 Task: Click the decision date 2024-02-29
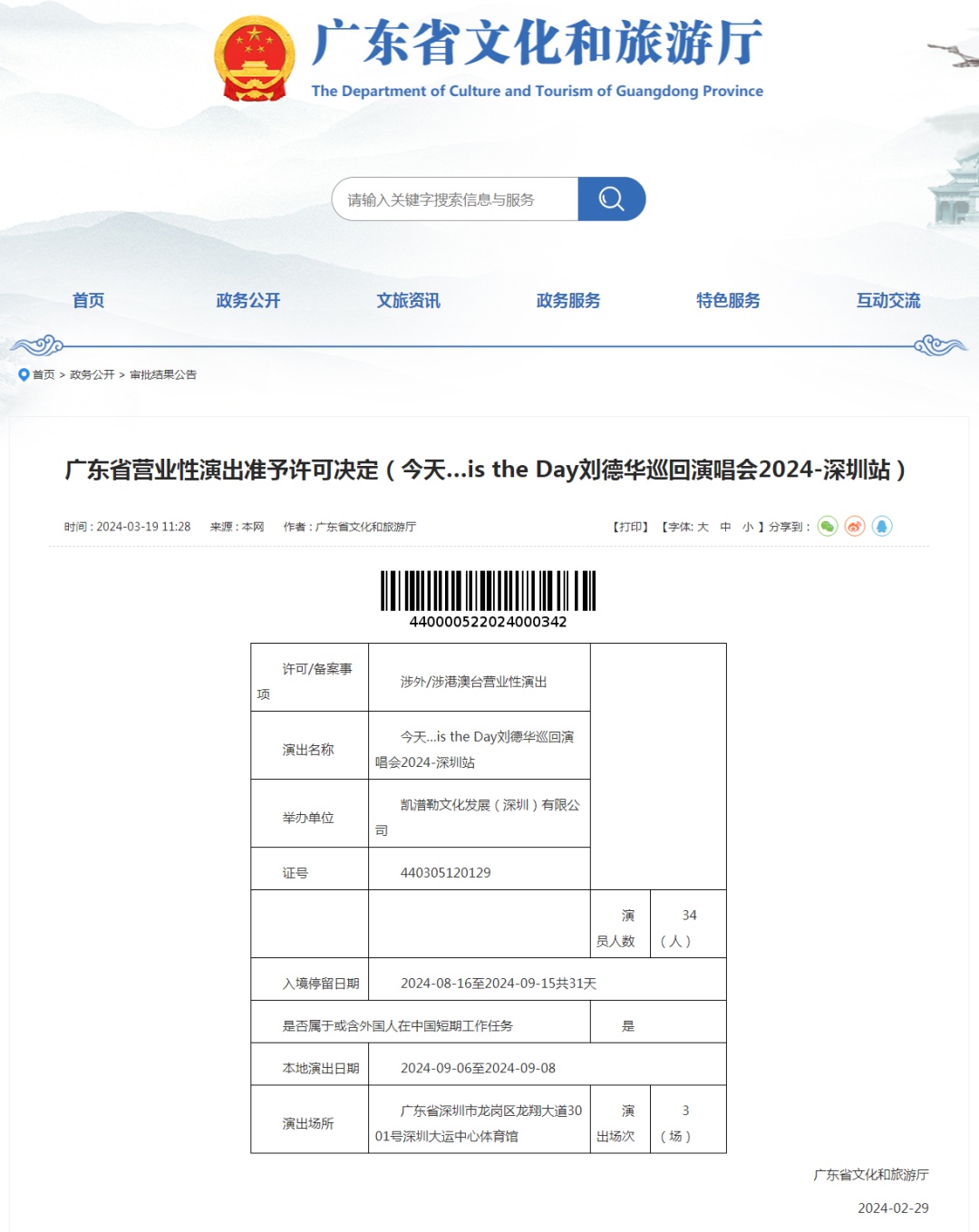point(894,1208)
